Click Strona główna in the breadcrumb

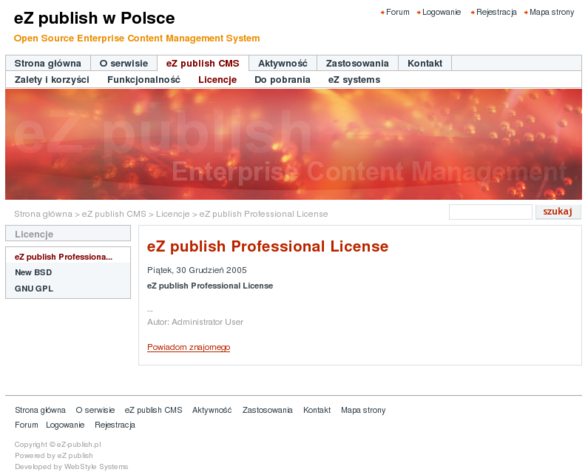(x=43, y=214)
